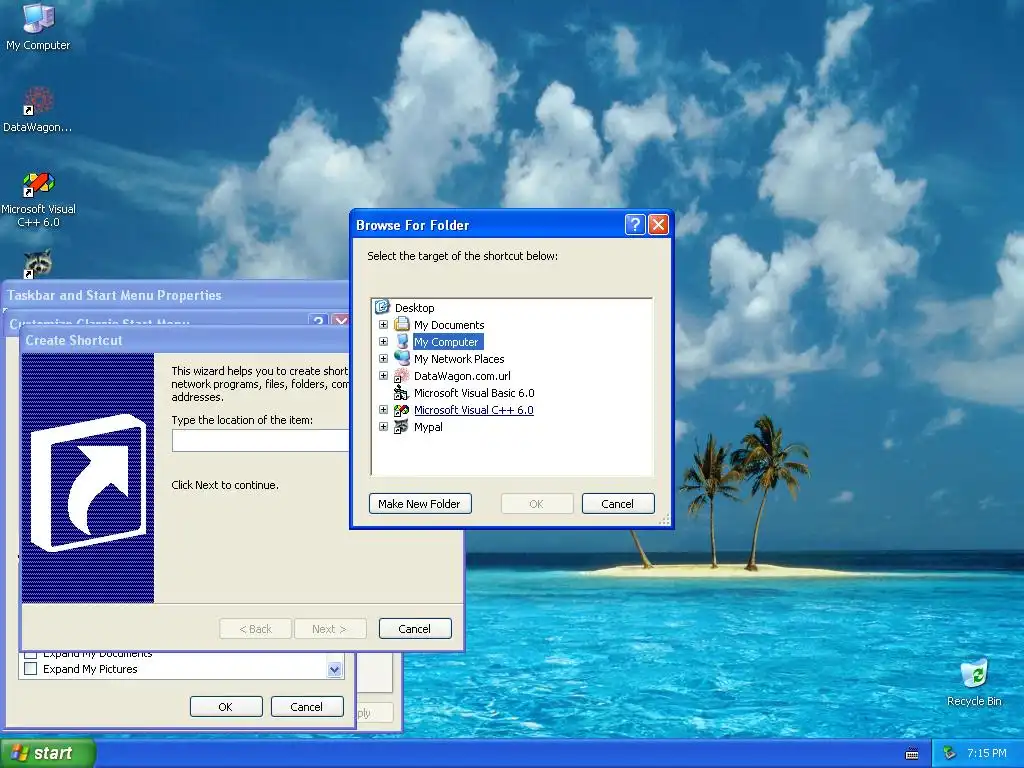Expand My Computer tree node
1024x768 pixels.
(383, 342)
